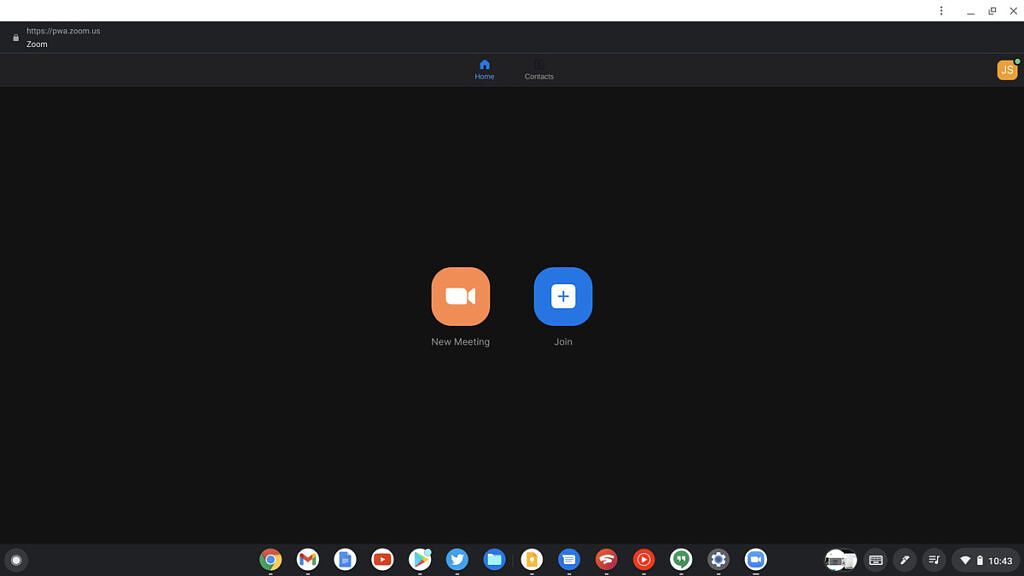The image size is (1024, 576).
Task: Launch the Google Play Store
Action: pos(419,560)
